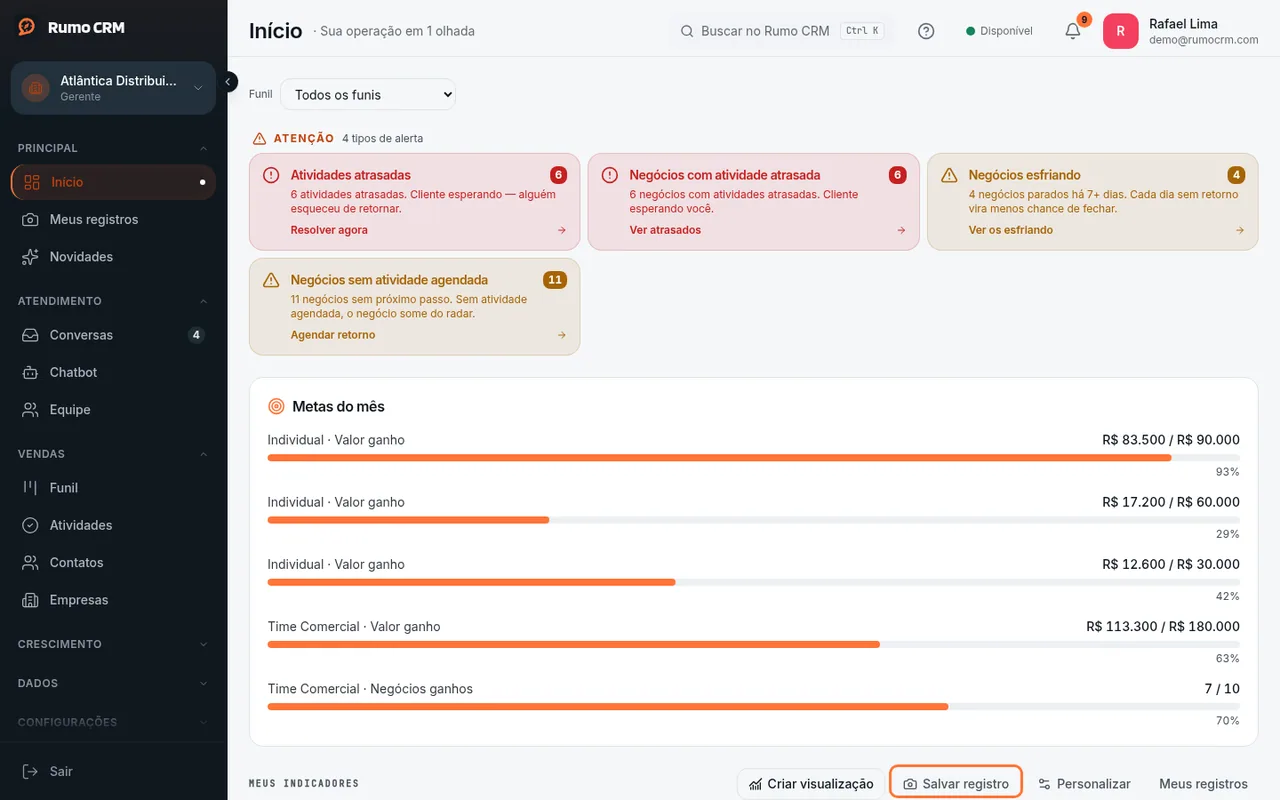1280x800 pixels.
Task: Open the Chatbot sidebar item
Action: pyautogui.click(x=113, y=372)
